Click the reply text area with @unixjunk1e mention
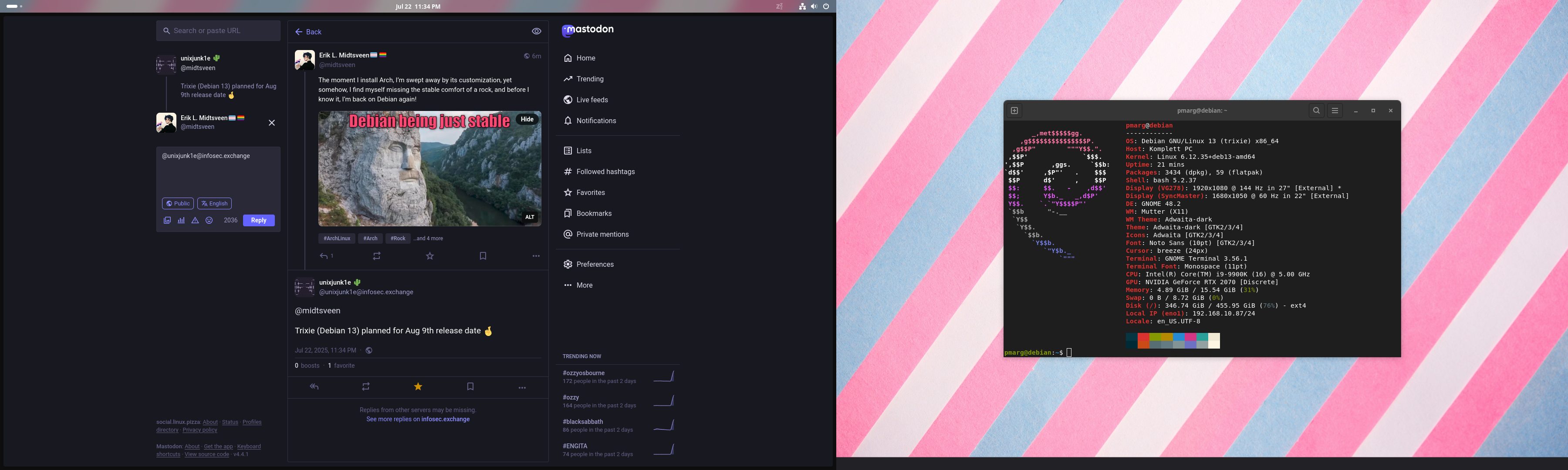 (x=218, y=170)
